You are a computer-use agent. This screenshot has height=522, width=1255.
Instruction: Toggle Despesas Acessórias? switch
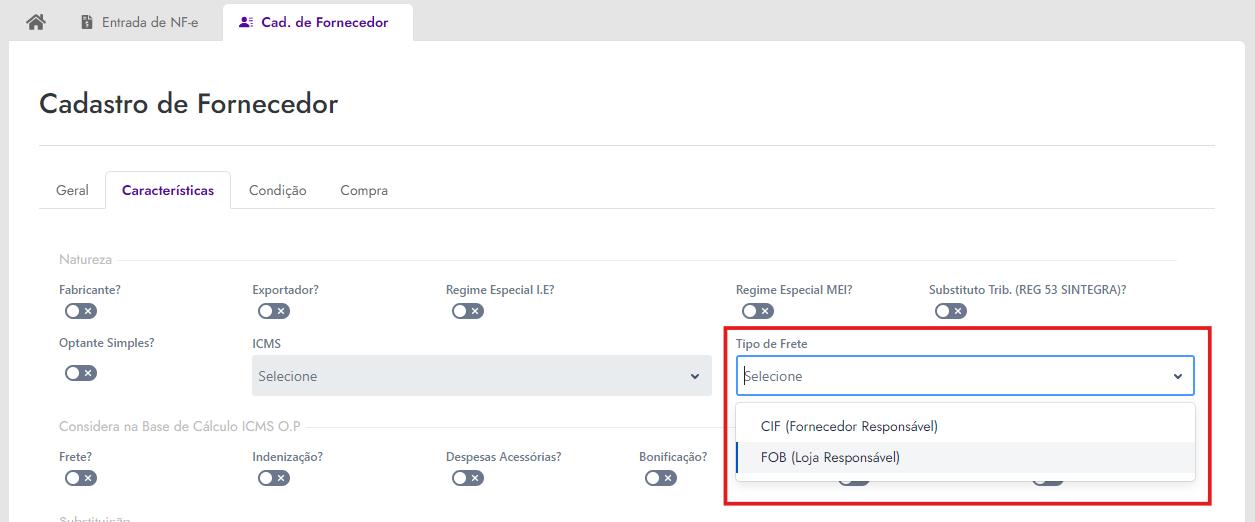(x=467, y=478)
